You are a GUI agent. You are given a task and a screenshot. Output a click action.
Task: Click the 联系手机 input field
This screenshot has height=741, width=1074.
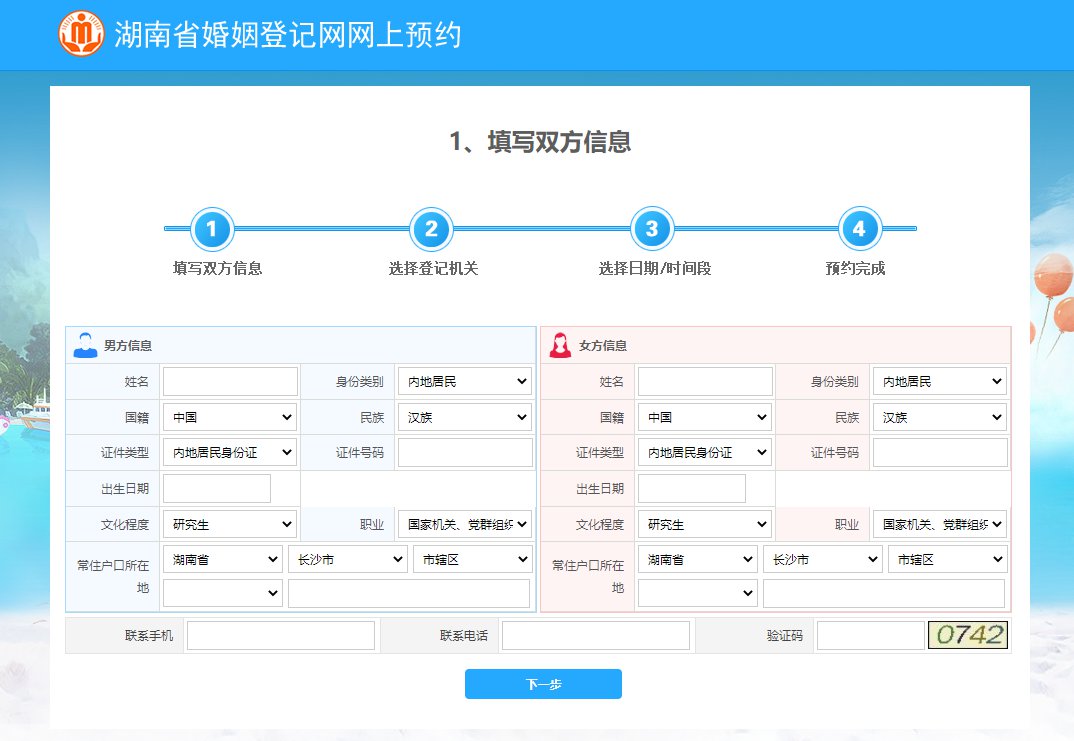tap(280, 635)
